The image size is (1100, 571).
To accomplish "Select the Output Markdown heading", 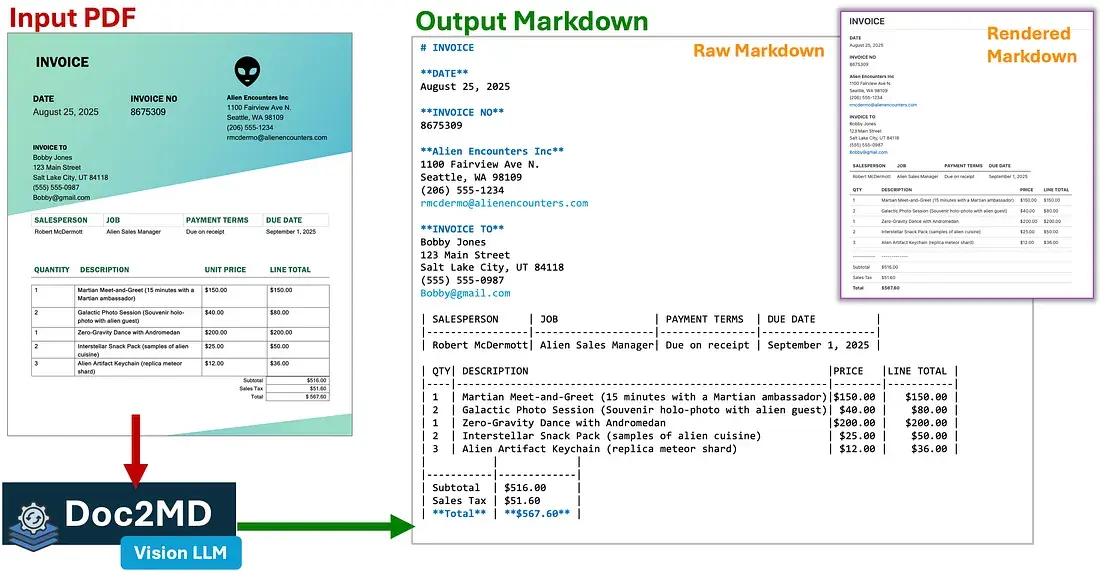I will click(531, 21).
